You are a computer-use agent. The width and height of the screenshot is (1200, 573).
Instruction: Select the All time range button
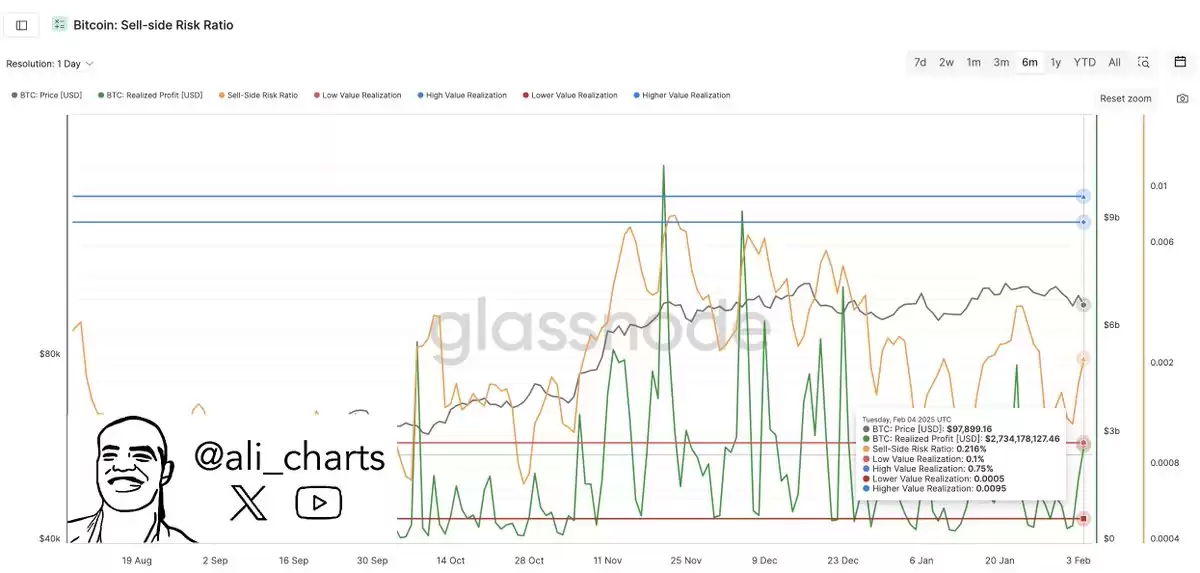point(1114,62)
